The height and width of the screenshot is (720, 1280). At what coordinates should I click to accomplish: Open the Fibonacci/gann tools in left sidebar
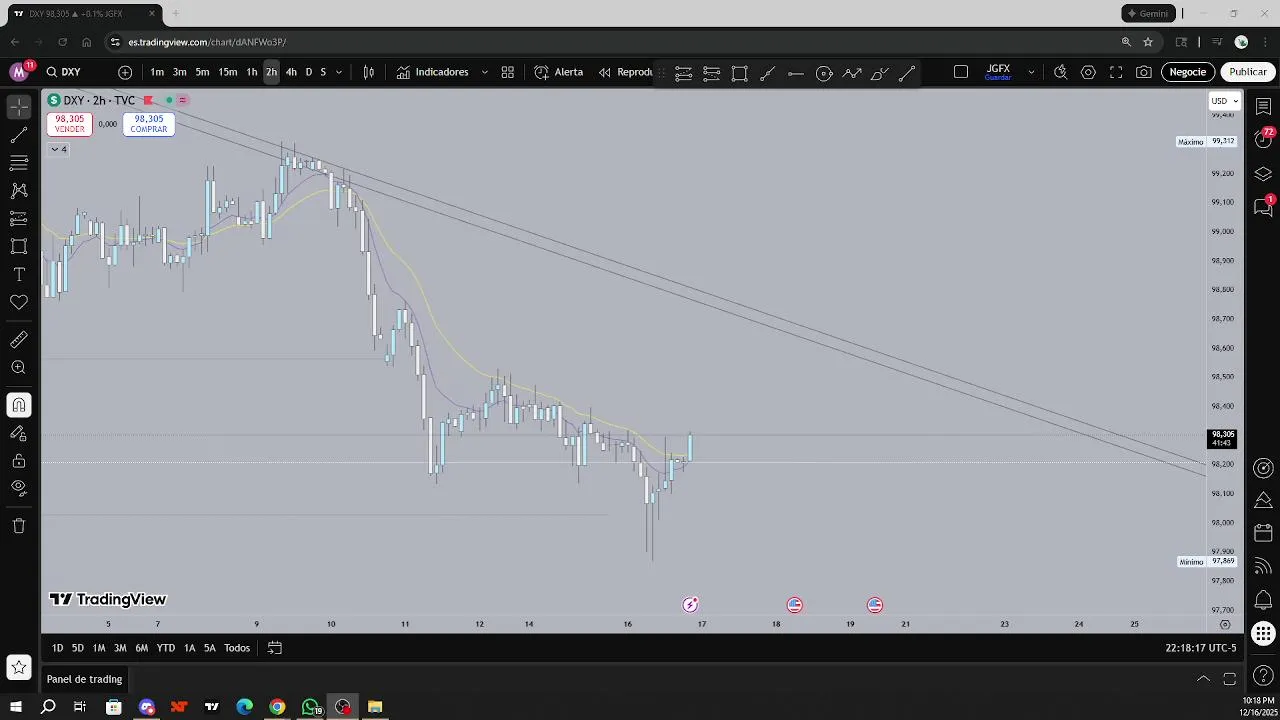click(19, 163)
